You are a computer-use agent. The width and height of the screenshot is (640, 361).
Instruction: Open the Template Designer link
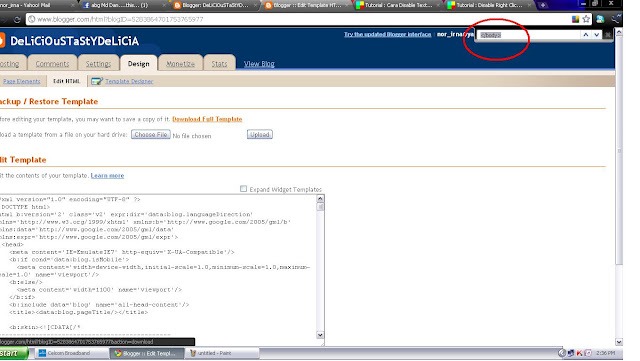point(129,81)
